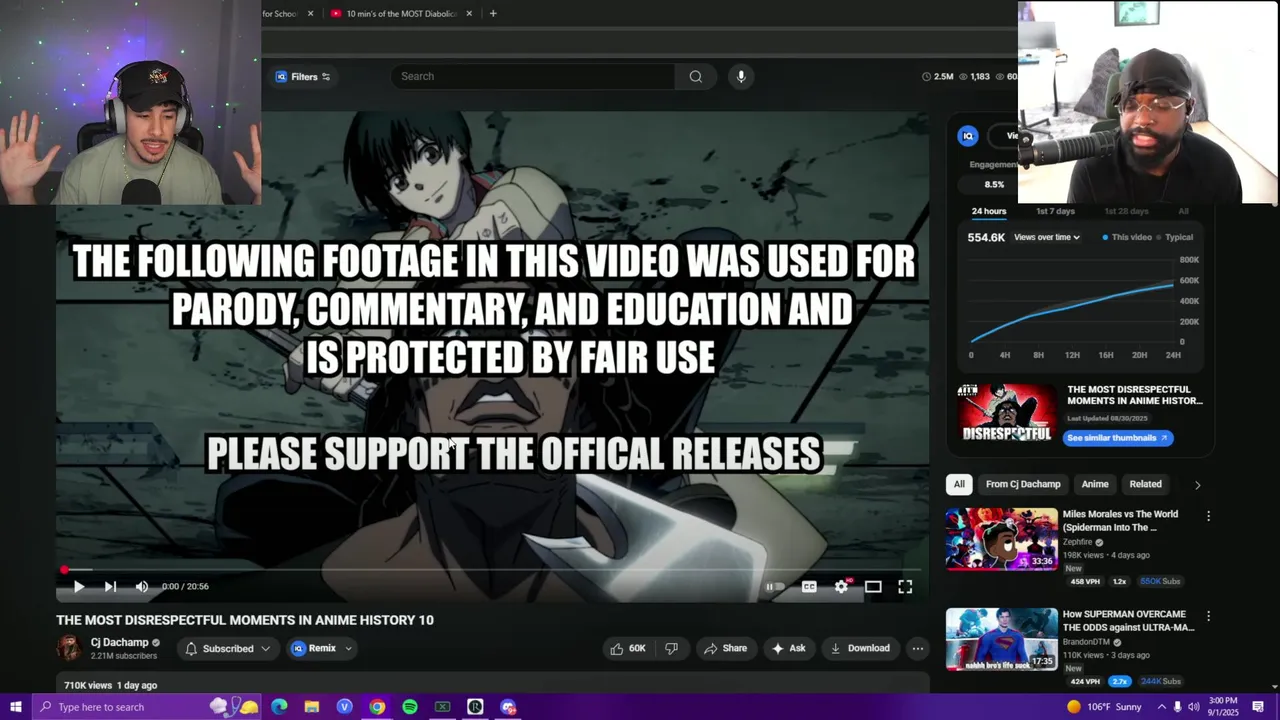This screenshot has height=720, width=1280.
Task: Open options menu for SUPERMAN video
Action: 1208,616
